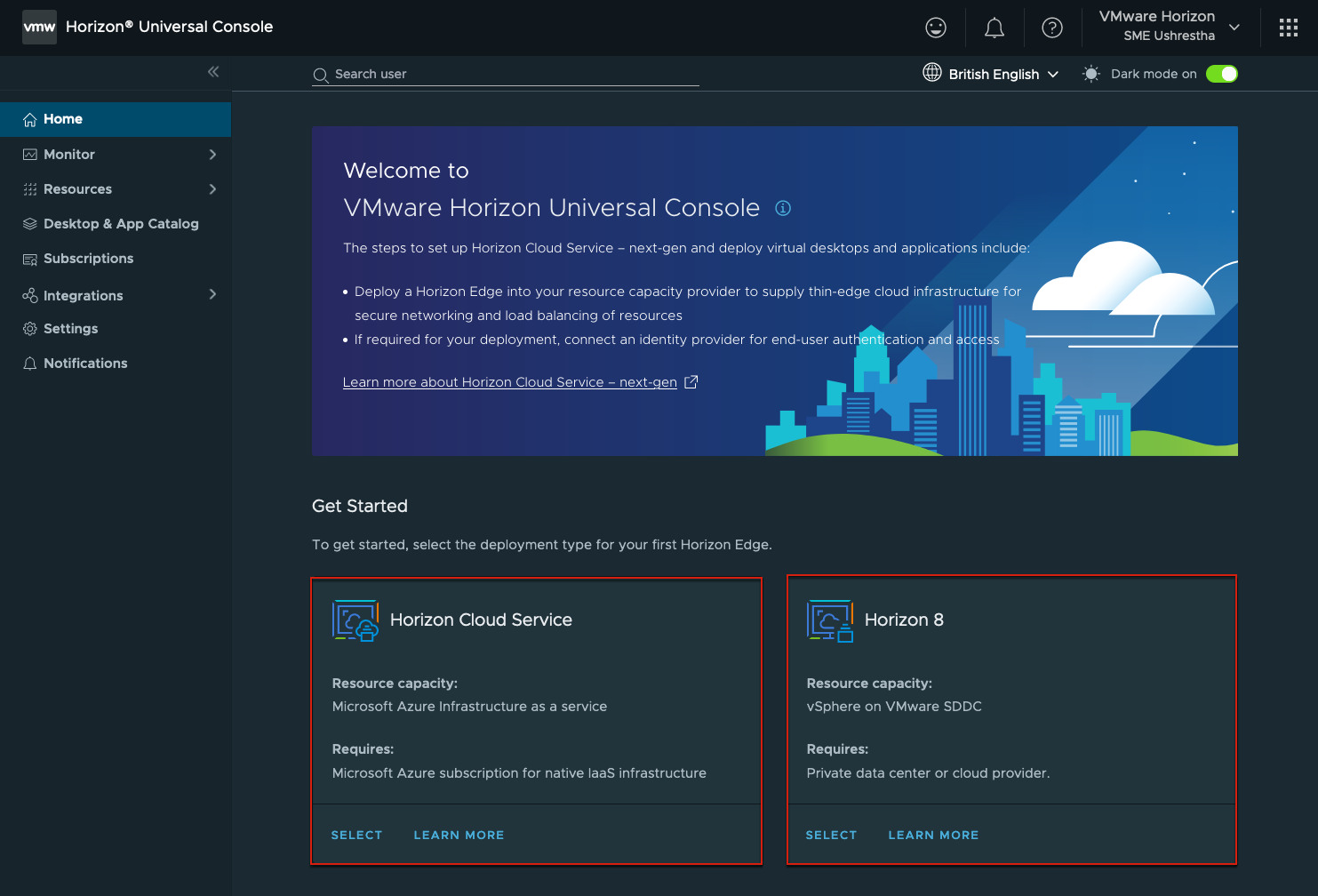1318x896 pixels.
Task: Open the Settings page
Action: pos(116,329)
